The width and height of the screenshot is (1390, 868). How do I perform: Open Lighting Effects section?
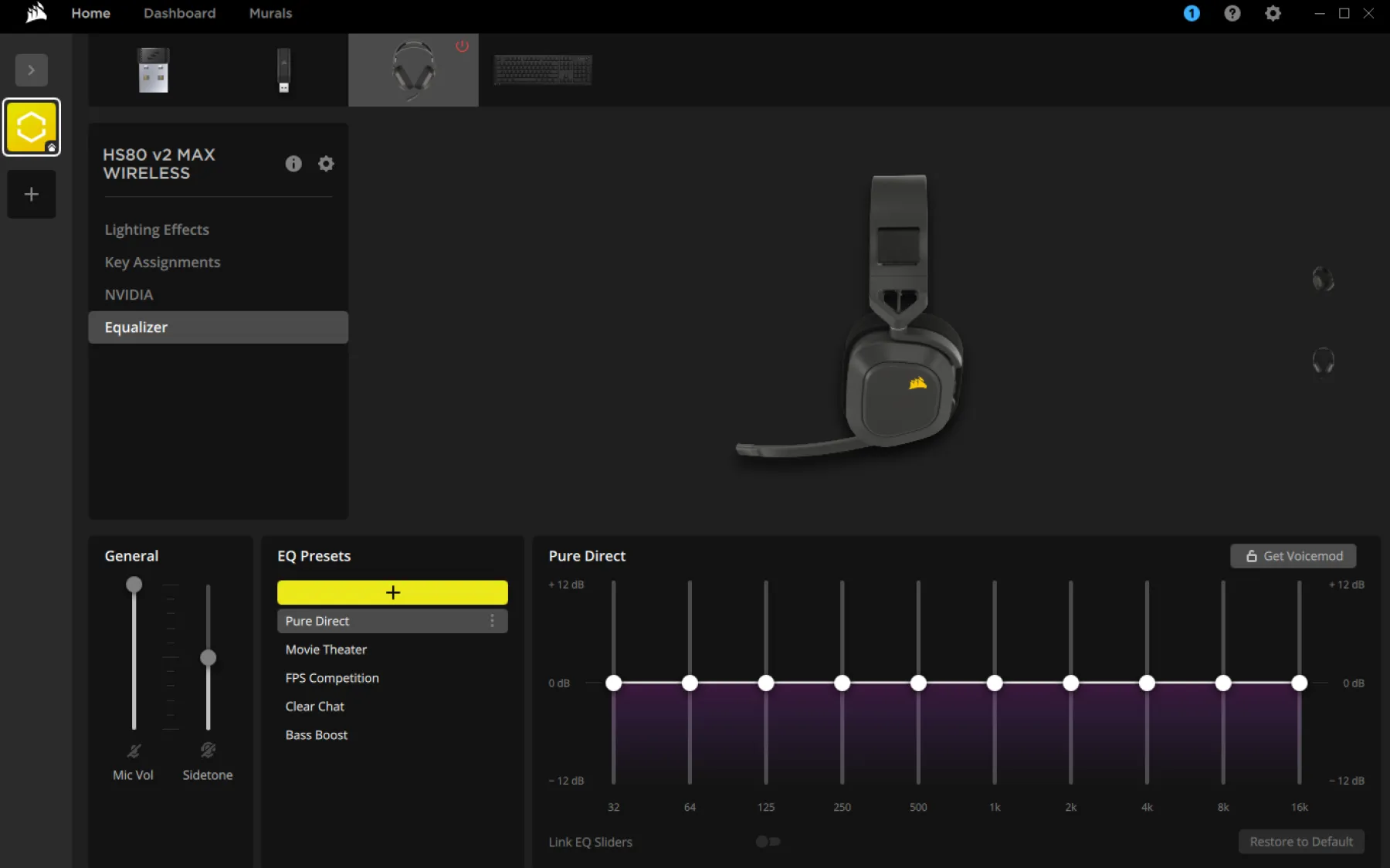point(157,229)
